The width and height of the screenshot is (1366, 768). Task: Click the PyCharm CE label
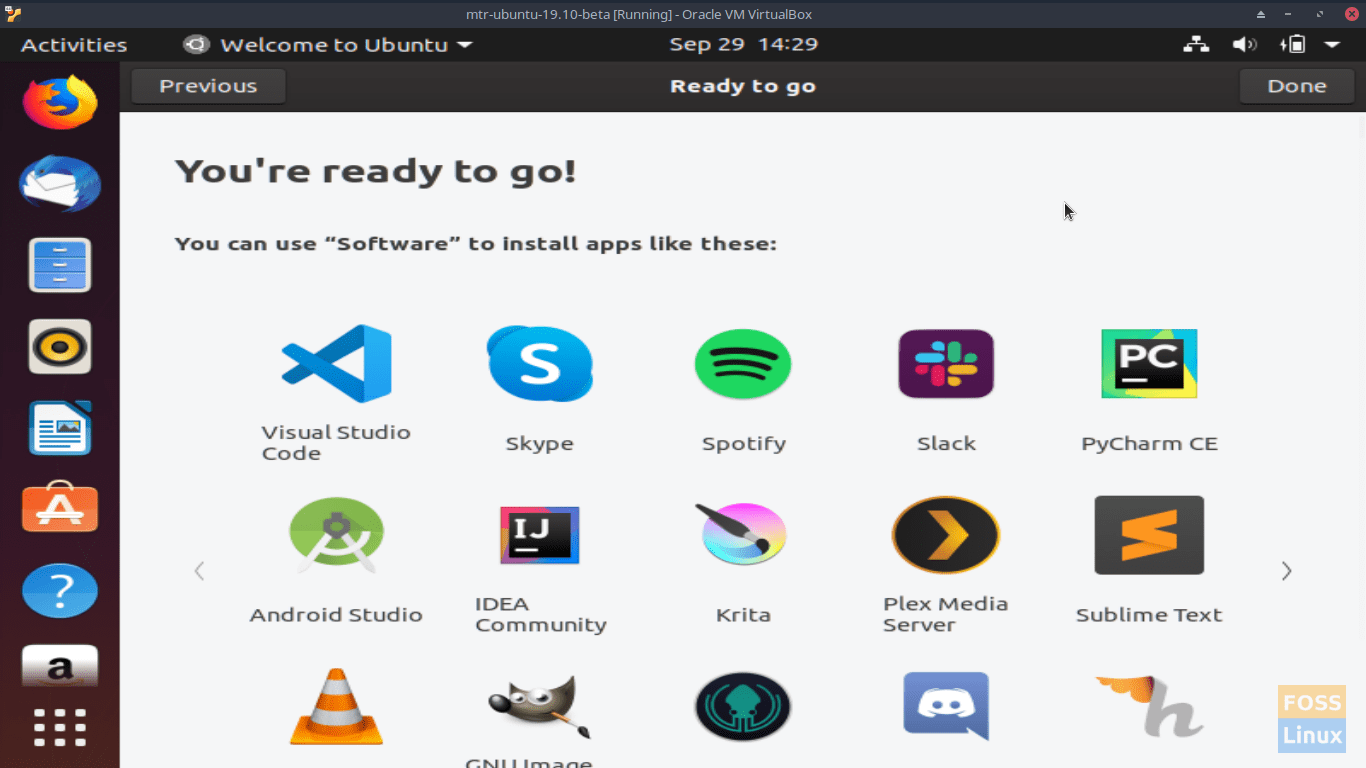tap(1149, 444)
